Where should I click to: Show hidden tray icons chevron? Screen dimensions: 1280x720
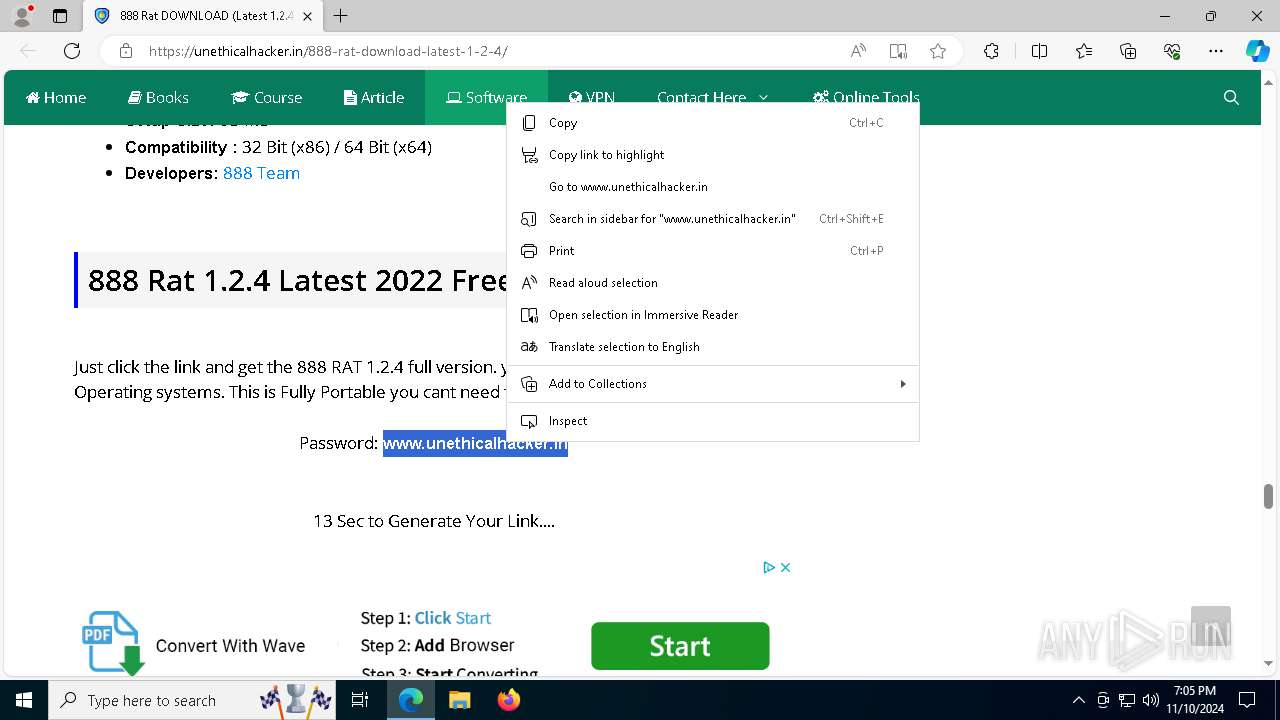1078,700
